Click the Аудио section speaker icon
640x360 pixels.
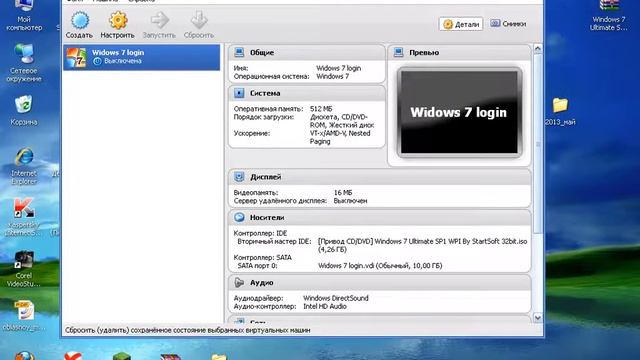click(239, 282)
